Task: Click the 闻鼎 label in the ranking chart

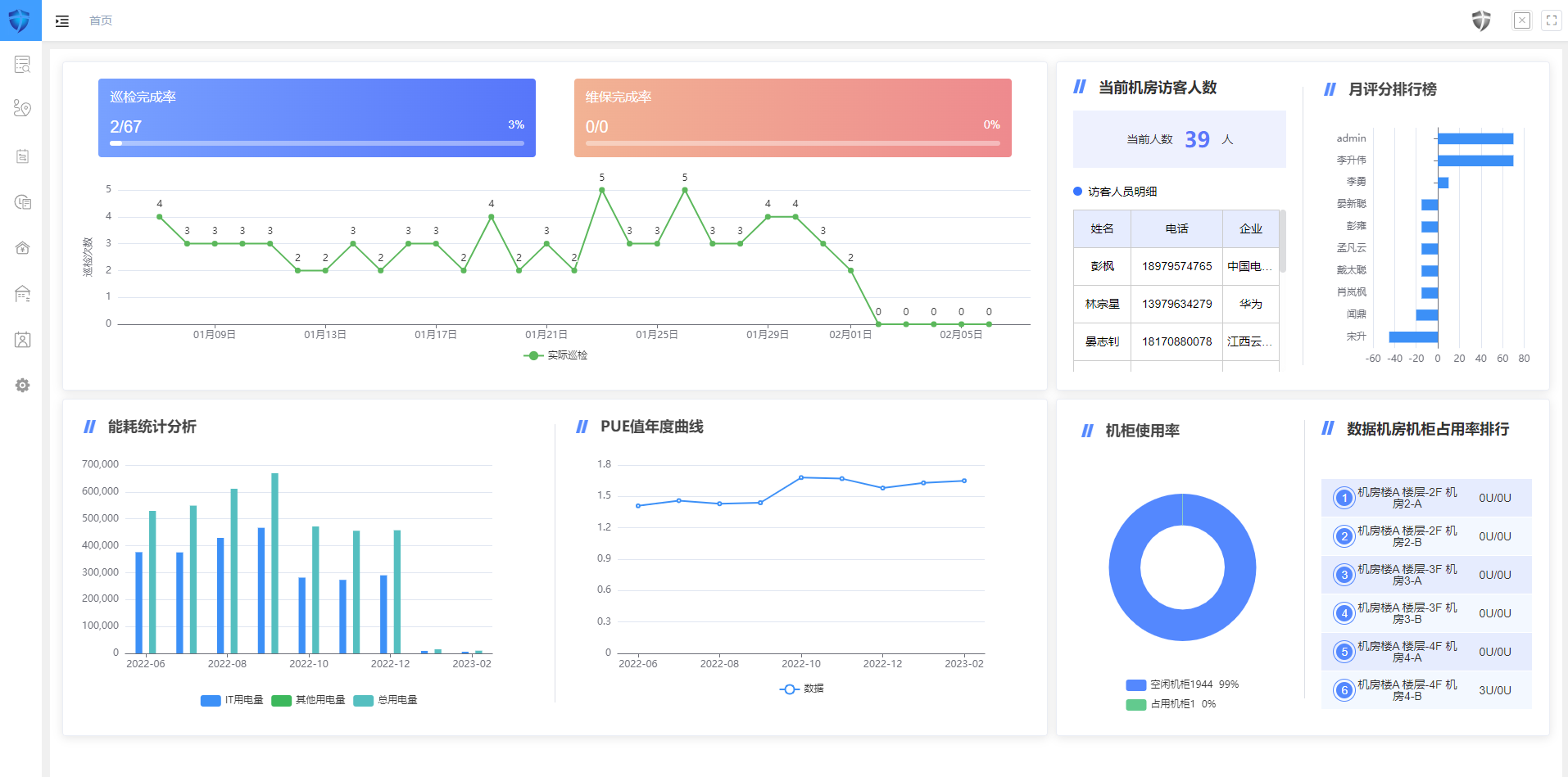Action: click(x=1356, y=314)
